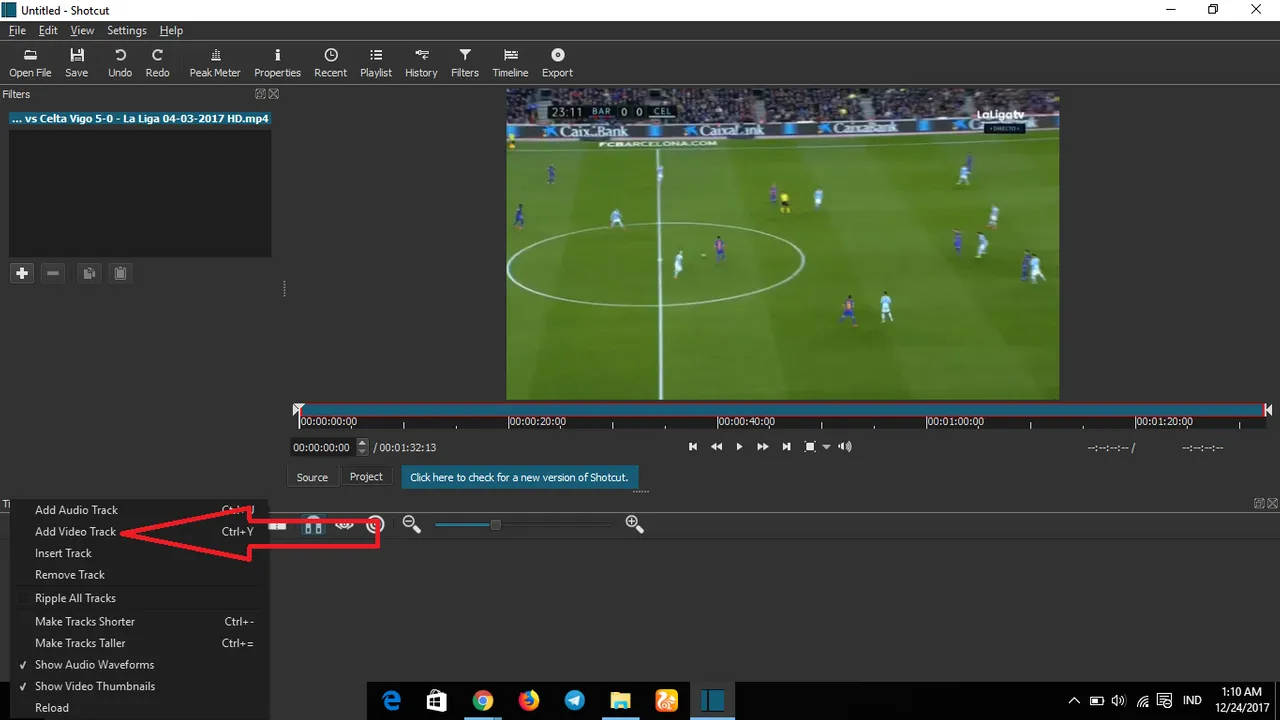Open Firefox from the taskbar
1280x720 pixels.
[529, 701]
